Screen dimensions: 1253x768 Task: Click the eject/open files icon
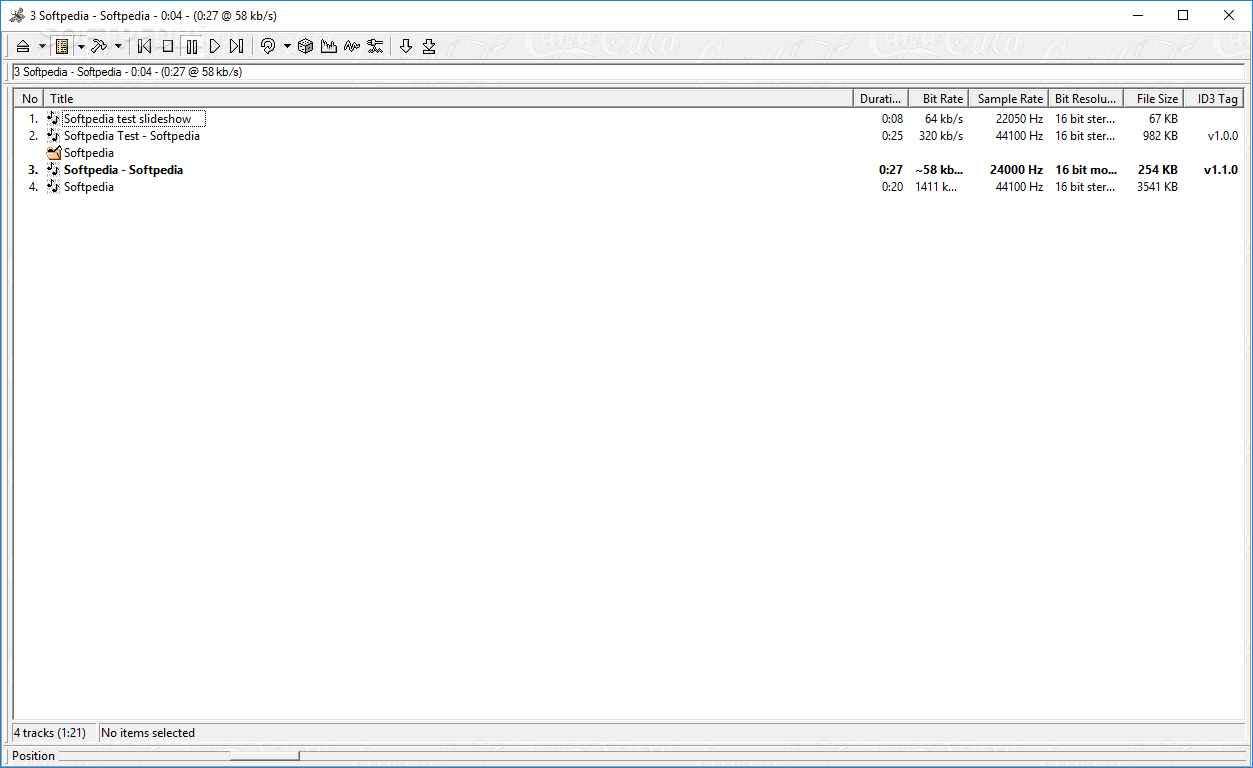click(x=22, y=46)
